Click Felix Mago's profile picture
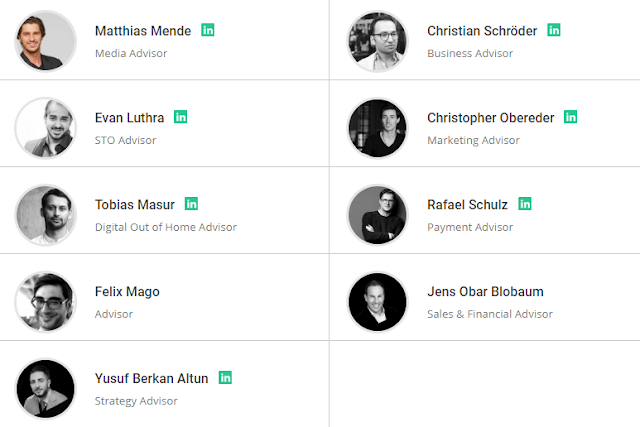The width and height of the screenshot is (640, 427). [x=45, y=302]
